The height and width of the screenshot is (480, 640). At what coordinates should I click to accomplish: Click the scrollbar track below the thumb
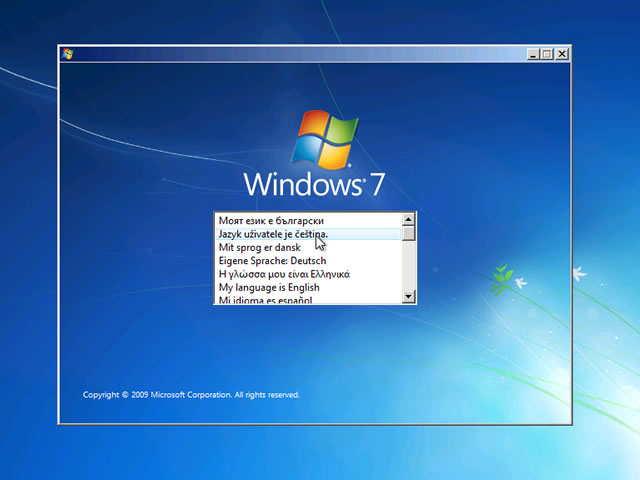click(409, 265)
